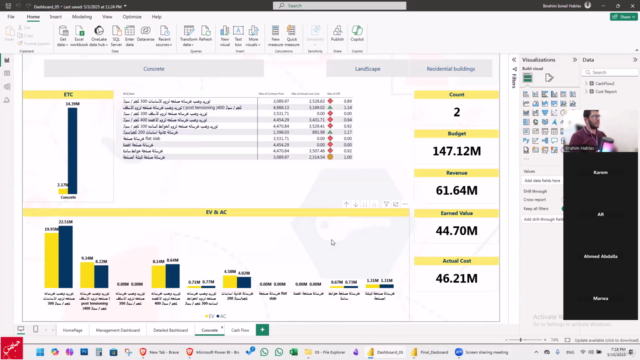
Task: Click the Dataverse icon
Action: [146, 33]
